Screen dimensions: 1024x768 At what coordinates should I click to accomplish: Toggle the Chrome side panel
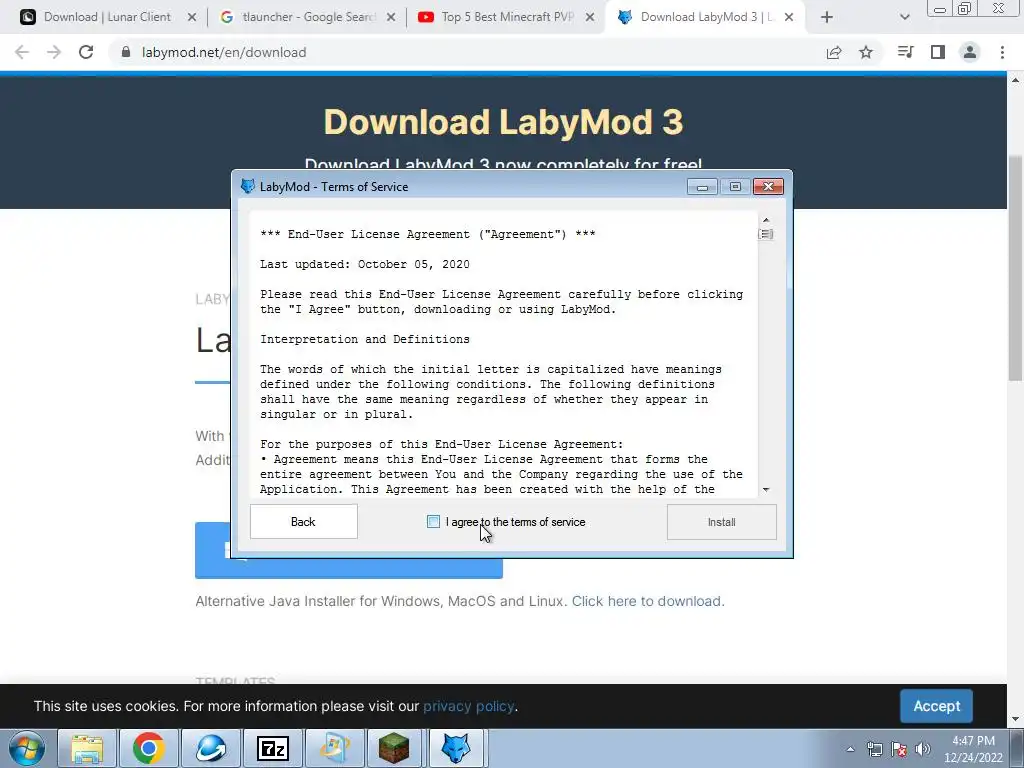tap(938, 52)
